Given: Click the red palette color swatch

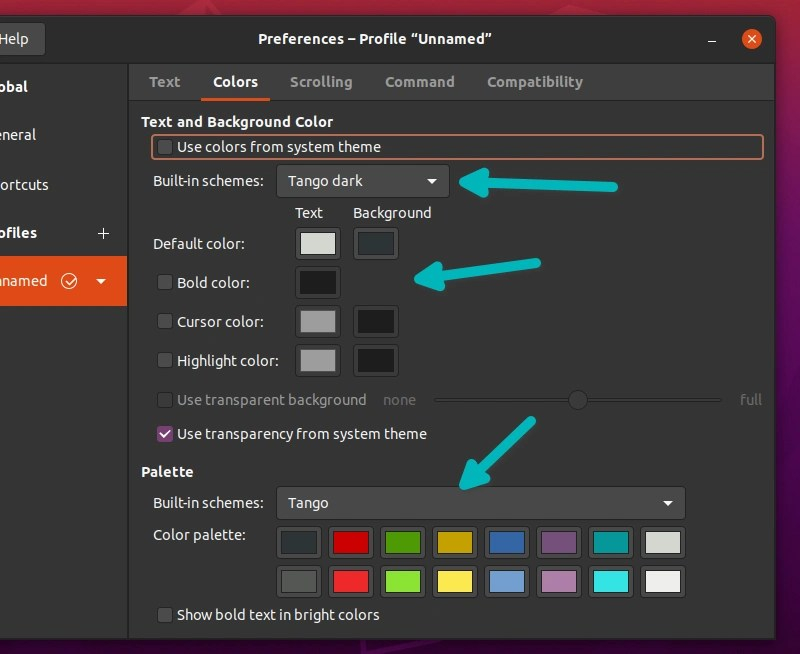Looking at the screenshot, I should click(x=351, y=543).
